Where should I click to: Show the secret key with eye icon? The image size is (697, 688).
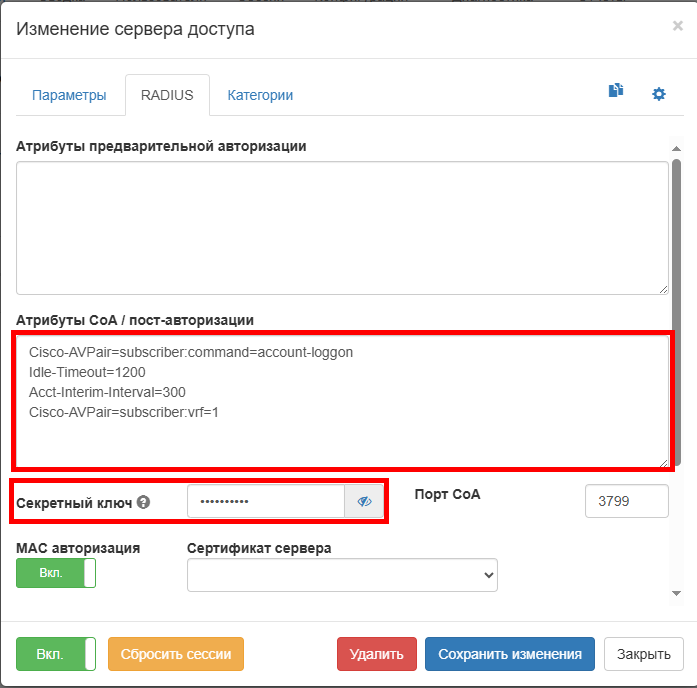click(x=364, y=502)
